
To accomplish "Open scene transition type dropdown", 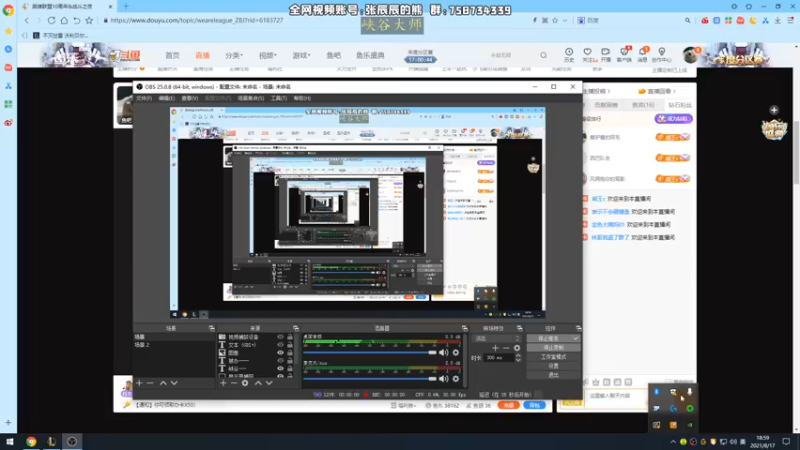I will pyautogui.click(x=497, y=338).
